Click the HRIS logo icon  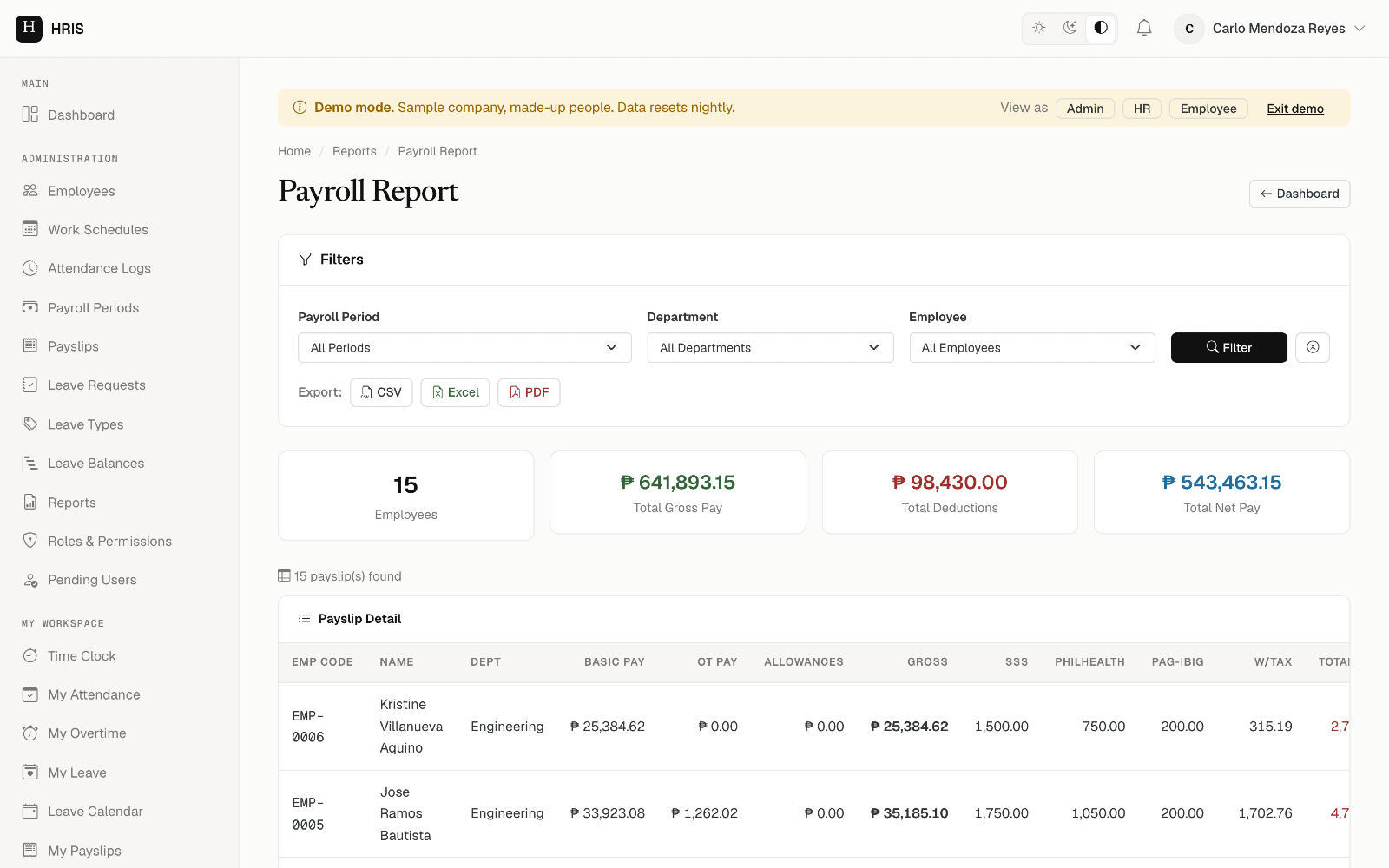click(x=29, y=29)
